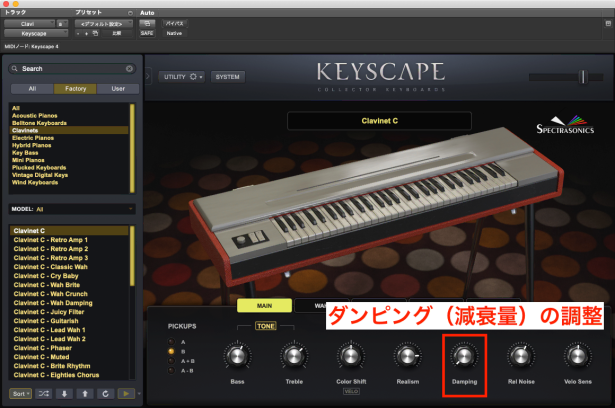Click the SYSTEM button
This screenshot has height=408, width=615.
point(227,77)
